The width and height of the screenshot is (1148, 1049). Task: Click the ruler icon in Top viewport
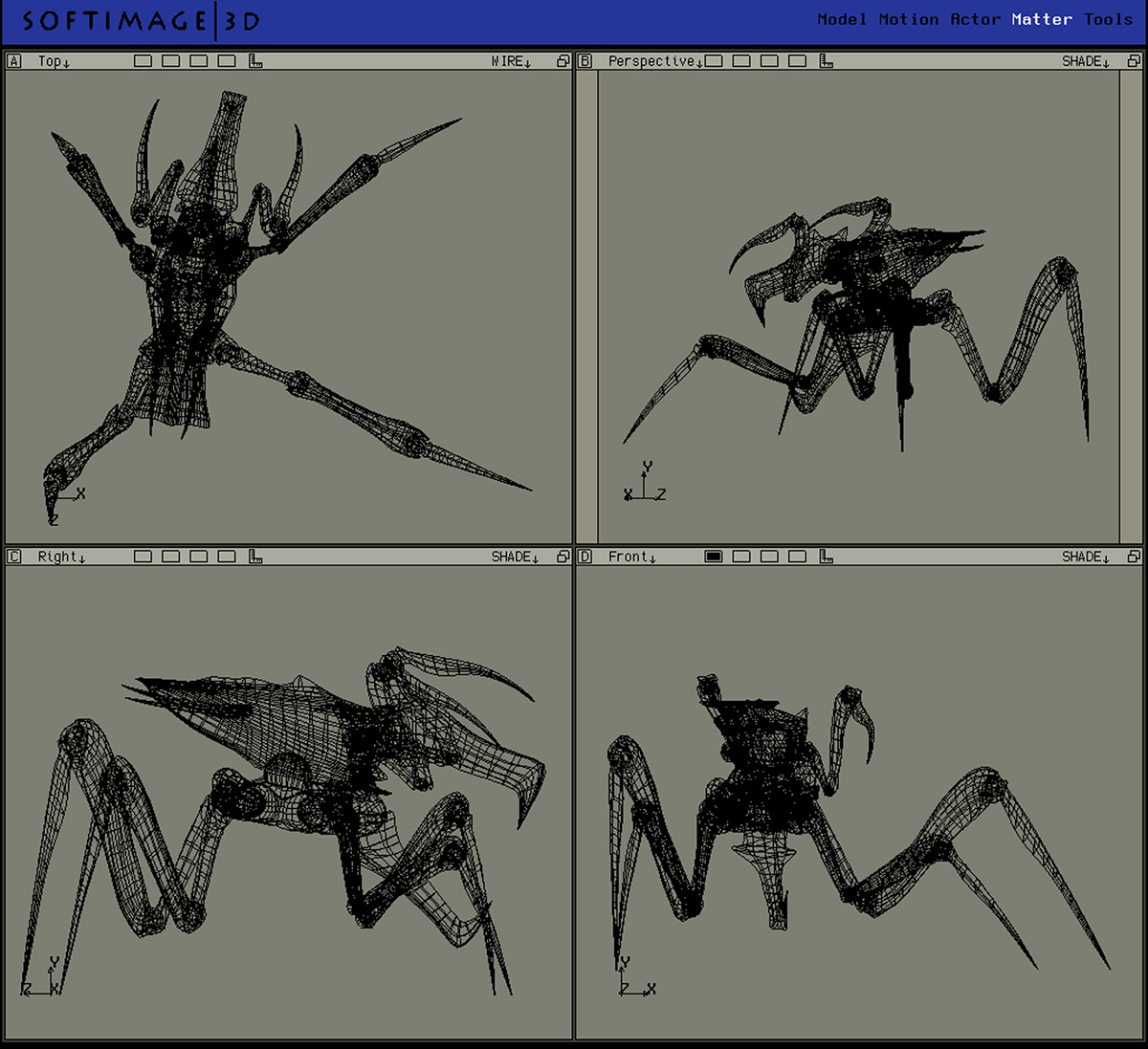coord(255,61)
